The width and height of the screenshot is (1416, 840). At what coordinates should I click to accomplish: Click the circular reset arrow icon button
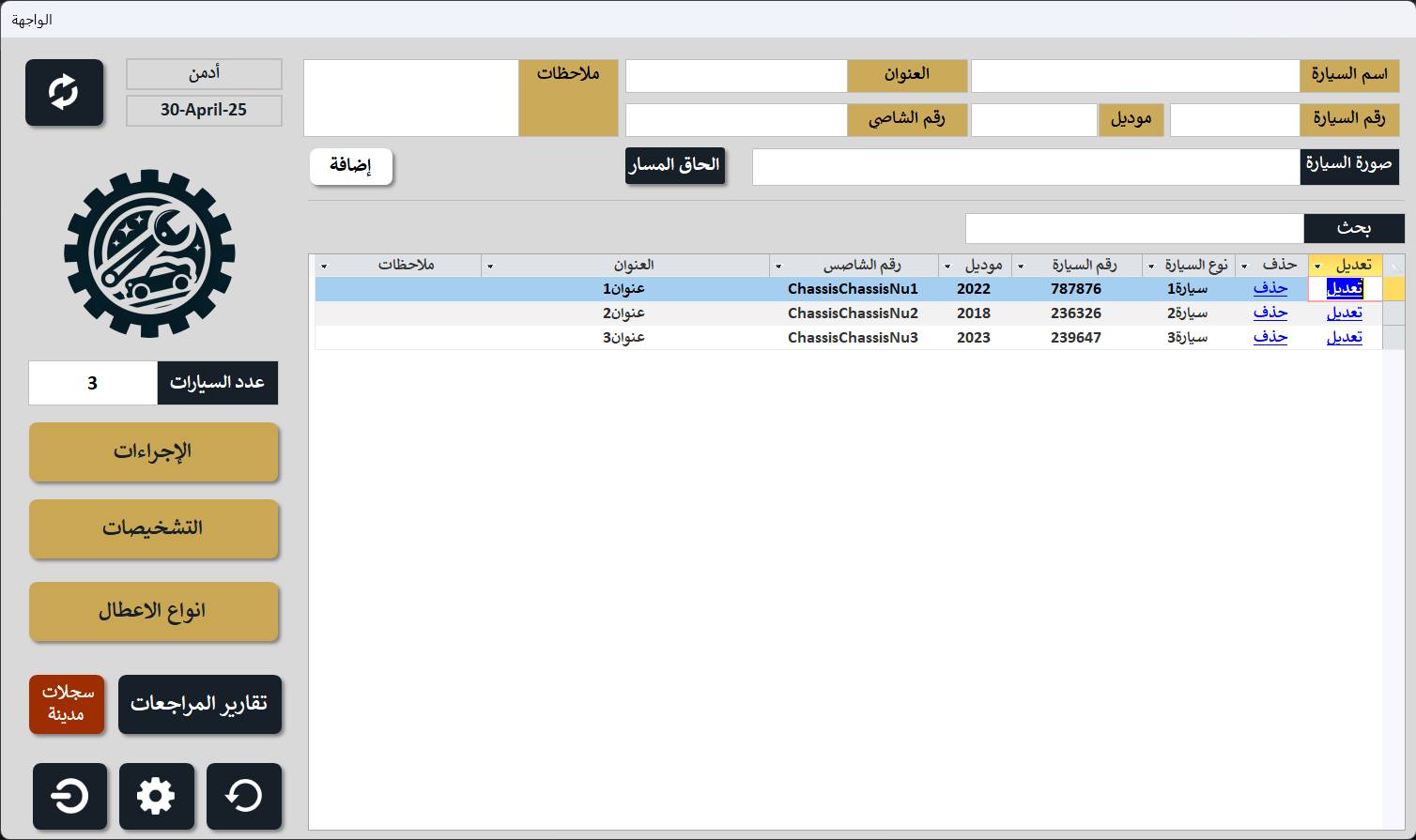(x=243, y=796)
